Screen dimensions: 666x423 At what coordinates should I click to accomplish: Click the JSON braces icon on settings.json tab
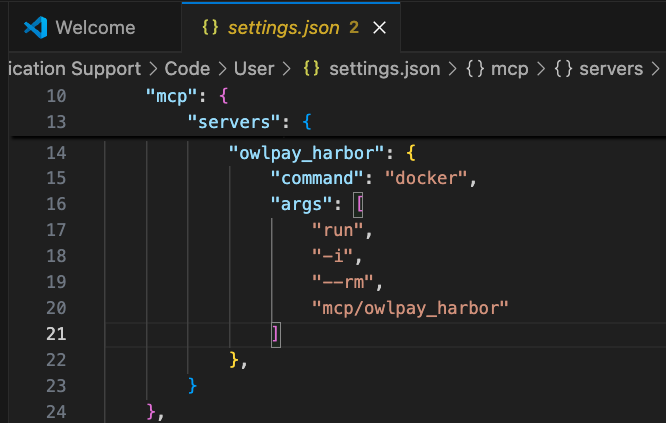tap(210, 28)
